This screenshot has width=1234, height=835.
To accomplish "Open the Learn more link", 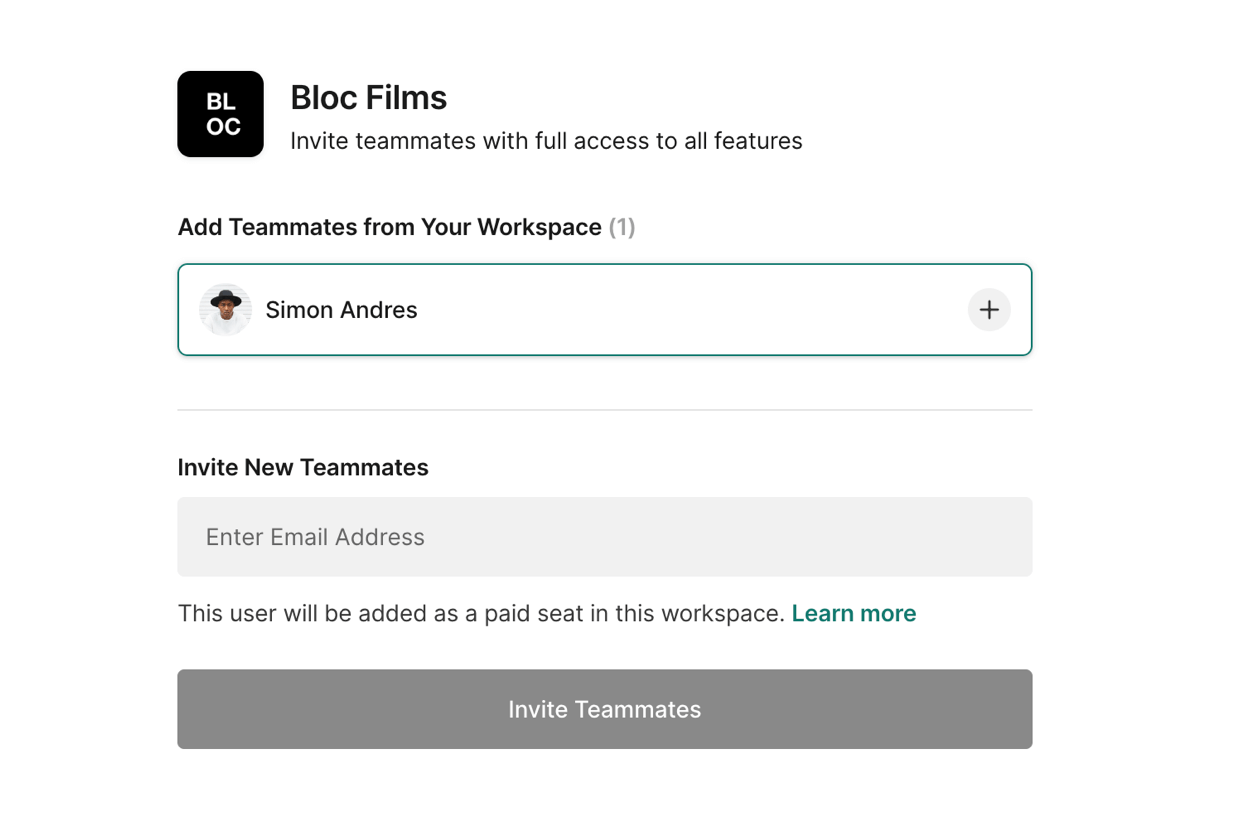I will click(853, 613).
